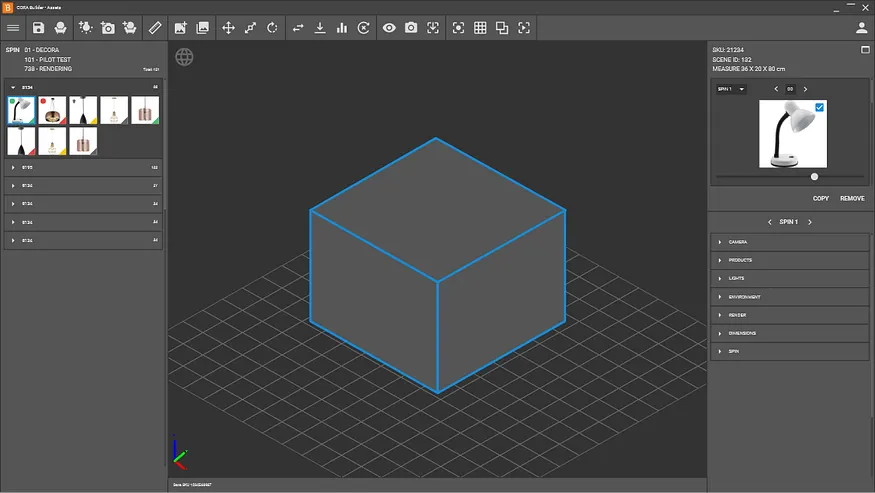
Task: Click right arrow after SPIN 1 label
Action: pos(810,222)
